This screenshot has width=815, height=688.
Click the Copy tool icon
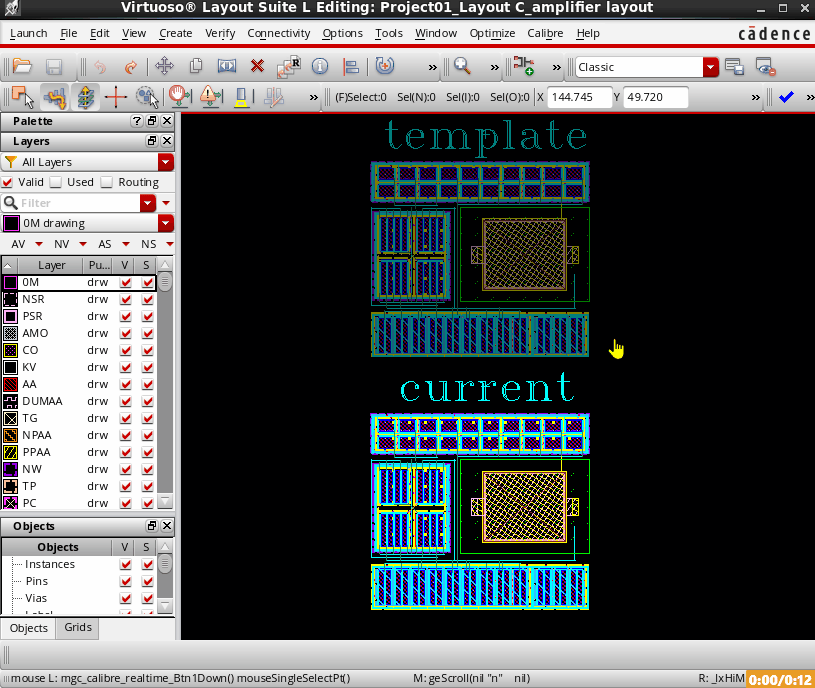[x=196, y=67]
